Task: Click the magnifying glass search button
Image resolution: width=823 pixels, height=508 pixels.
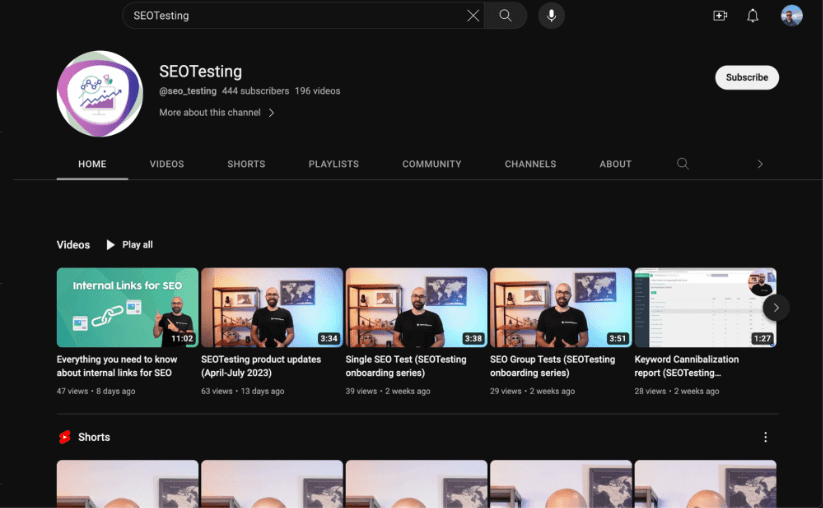Action: tap(505, 16)
